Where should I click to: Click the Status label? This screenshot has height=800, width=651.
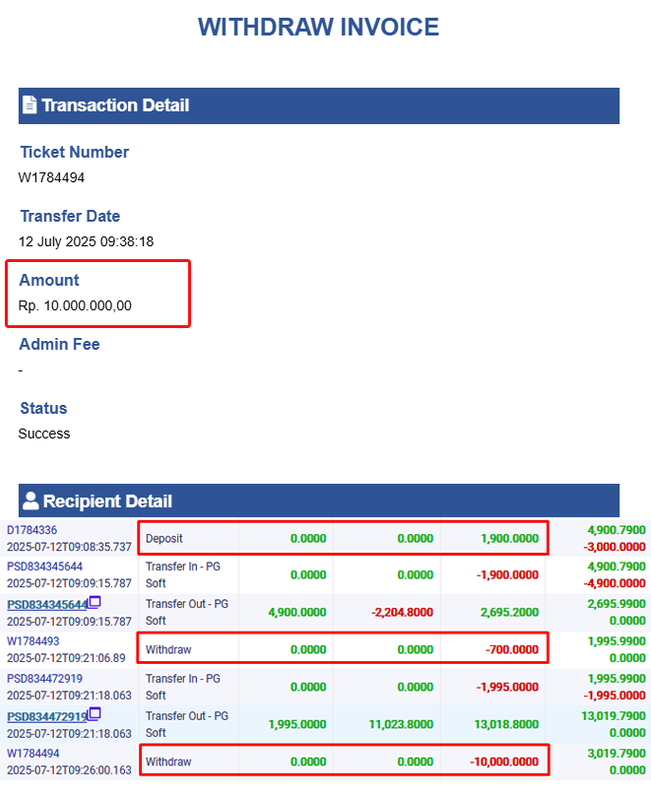tap(43, 408)
